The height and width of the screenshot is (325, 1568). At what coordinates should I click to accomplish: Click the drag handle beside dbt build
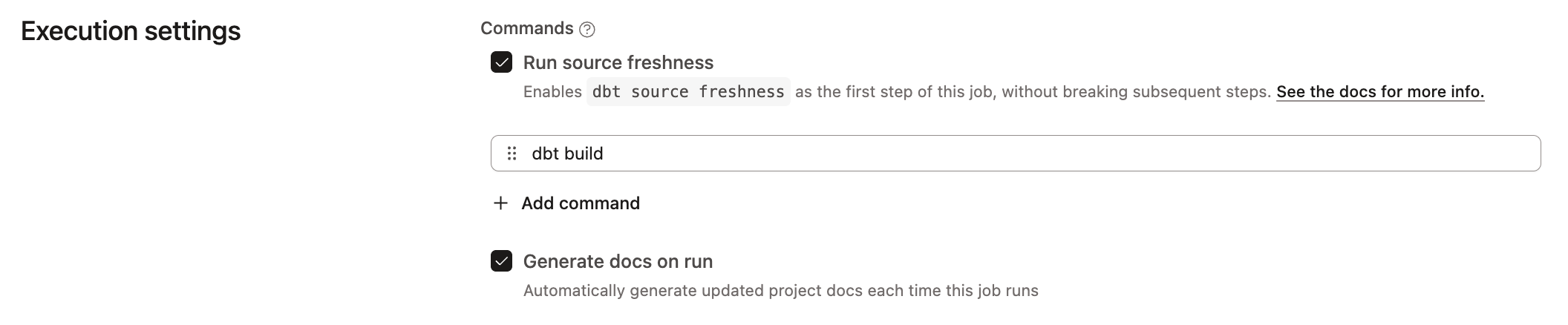point(512,154)
